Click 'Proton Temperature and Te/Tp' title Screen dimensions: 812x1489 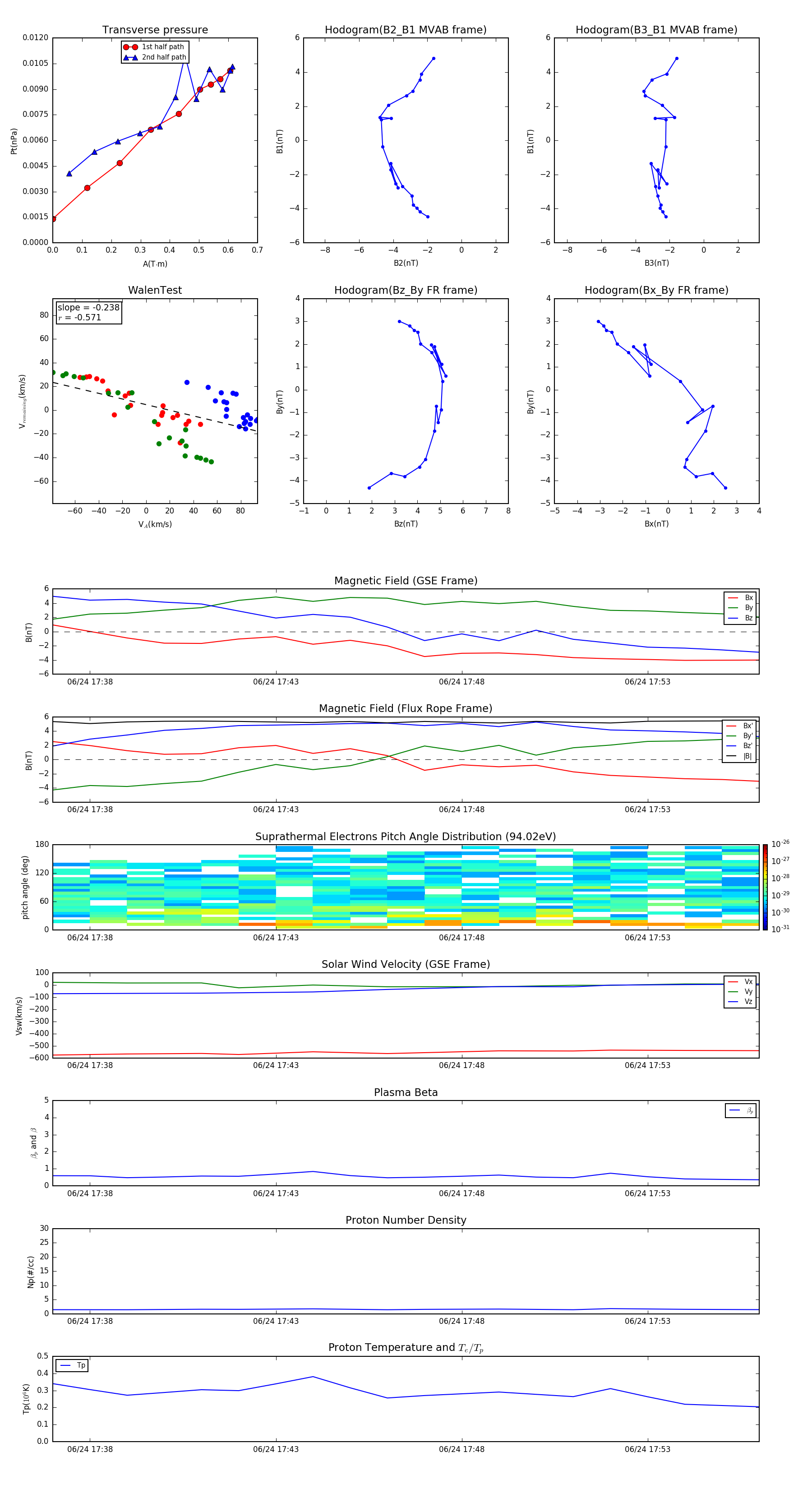406,1347
